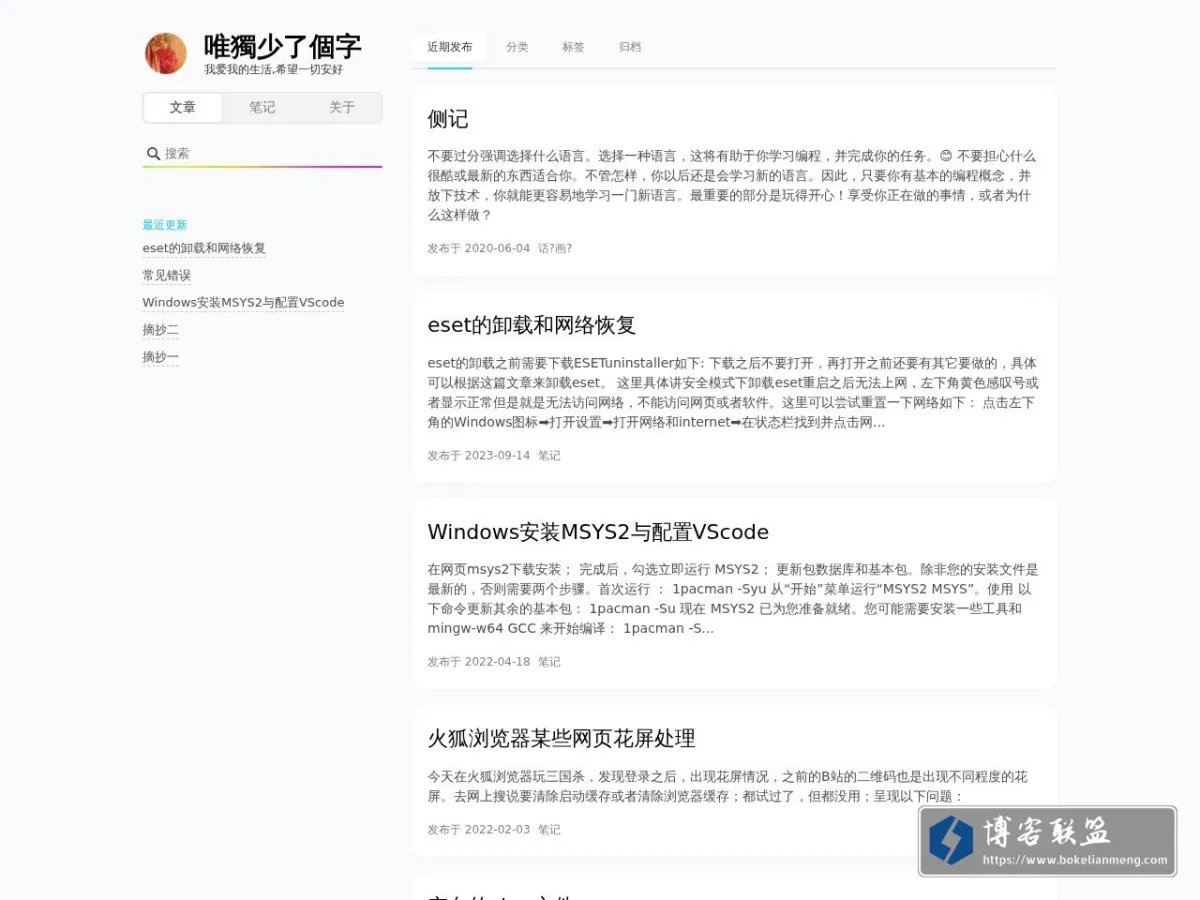Open article 火狐浏览器某些网页花屏处理
This screenshot has width=1200, height=900.
pyautogui.click(x=561, y=739)
